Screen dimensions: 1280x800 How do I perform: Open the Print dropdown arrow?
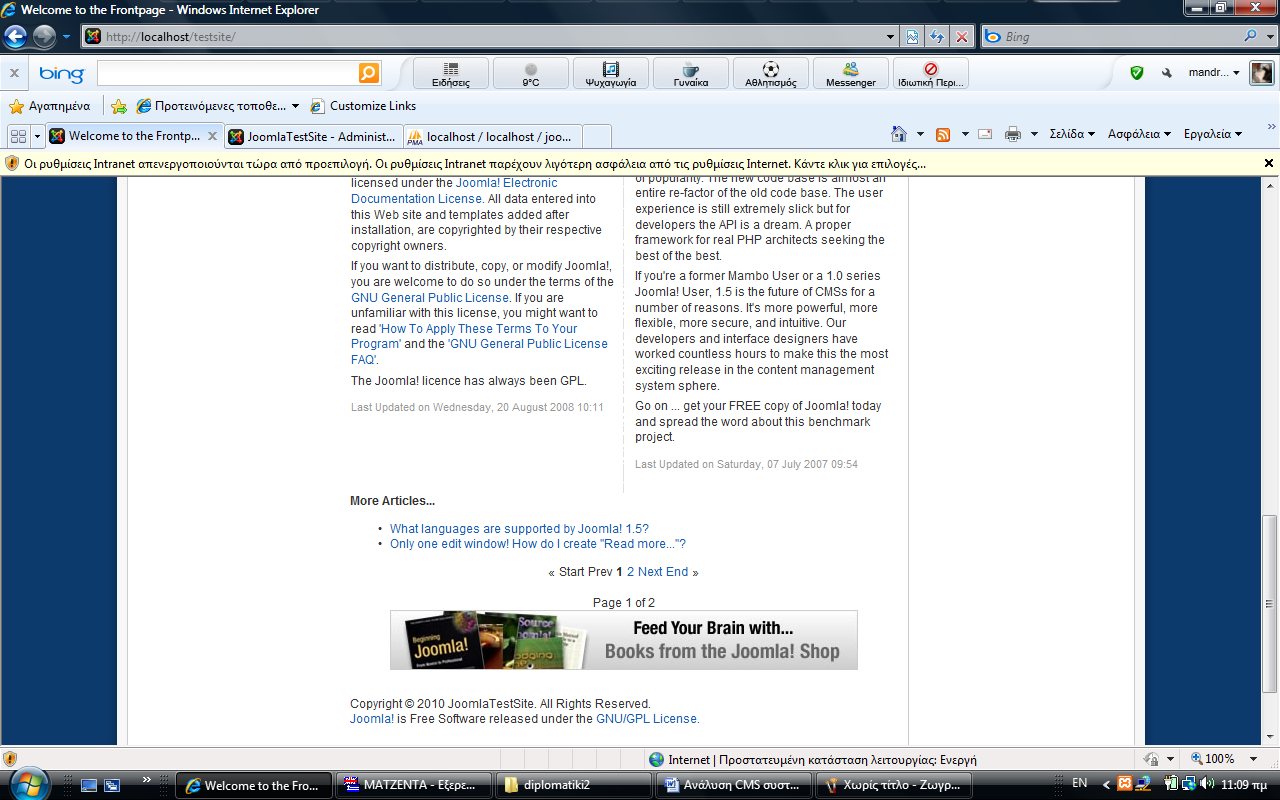coord(1034,134)
